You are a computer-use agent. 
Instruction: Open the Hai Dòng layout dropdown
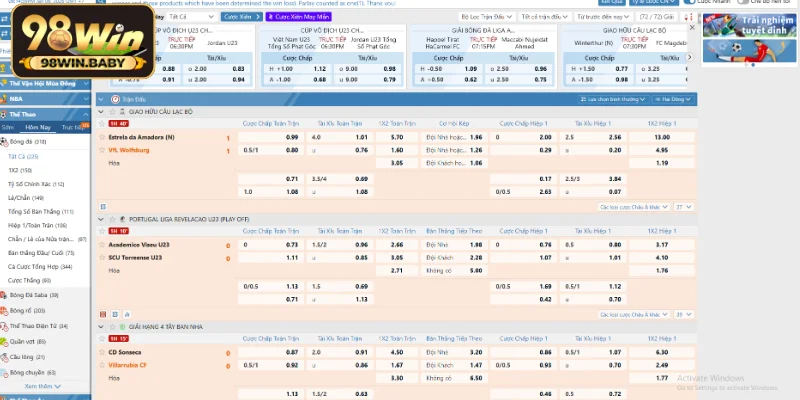click(x=672, y=99)
